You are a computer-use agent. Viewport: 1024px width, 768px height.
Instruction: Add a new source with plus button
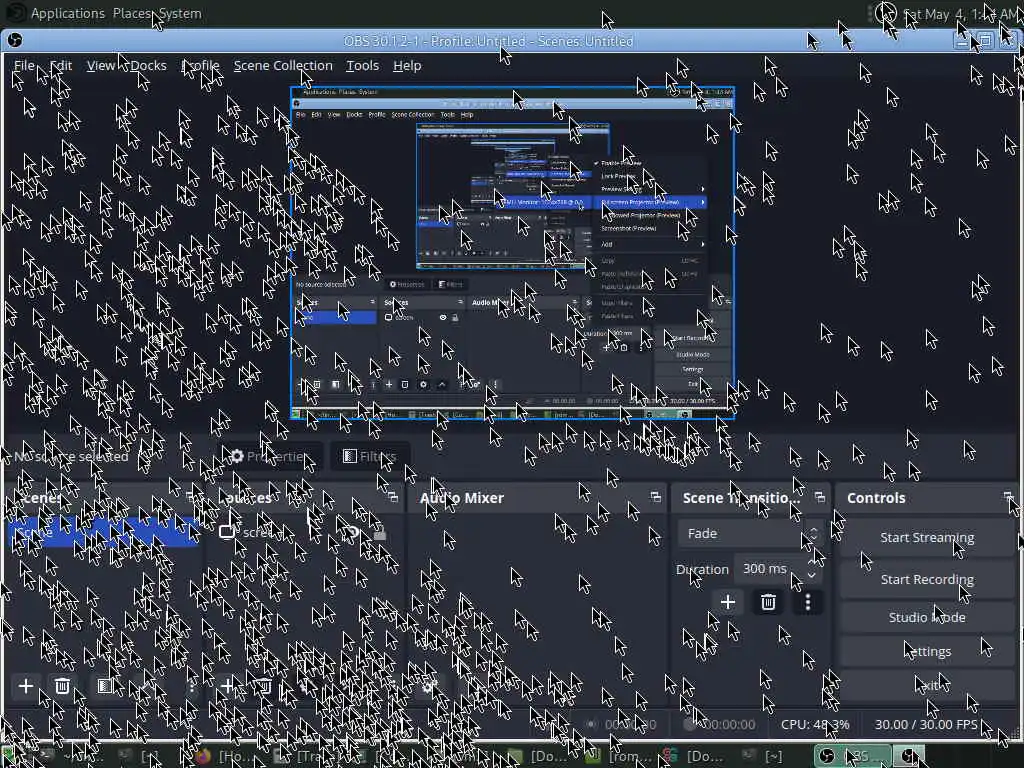click(227, 686)
